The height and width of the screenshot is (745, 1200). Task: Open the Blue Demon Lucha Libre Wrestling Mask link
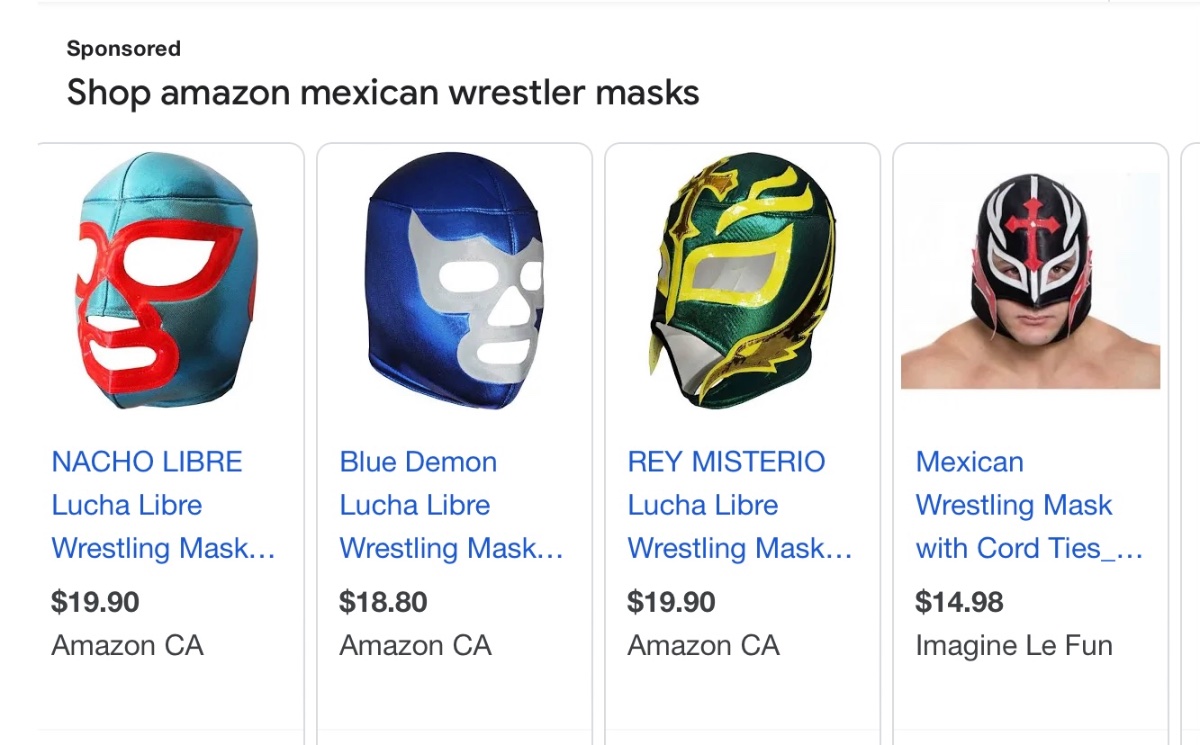(x=451, y=505)
